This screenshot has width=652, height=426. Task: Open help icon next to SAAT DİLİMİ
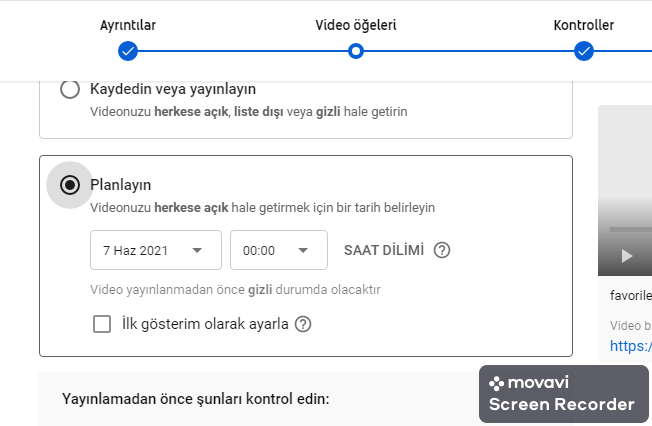(442, 250)
